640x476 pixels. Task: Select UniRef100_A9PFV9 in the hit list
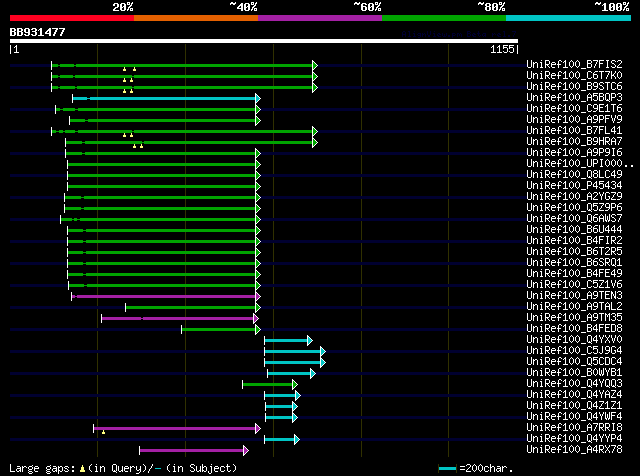coord(574,120)
